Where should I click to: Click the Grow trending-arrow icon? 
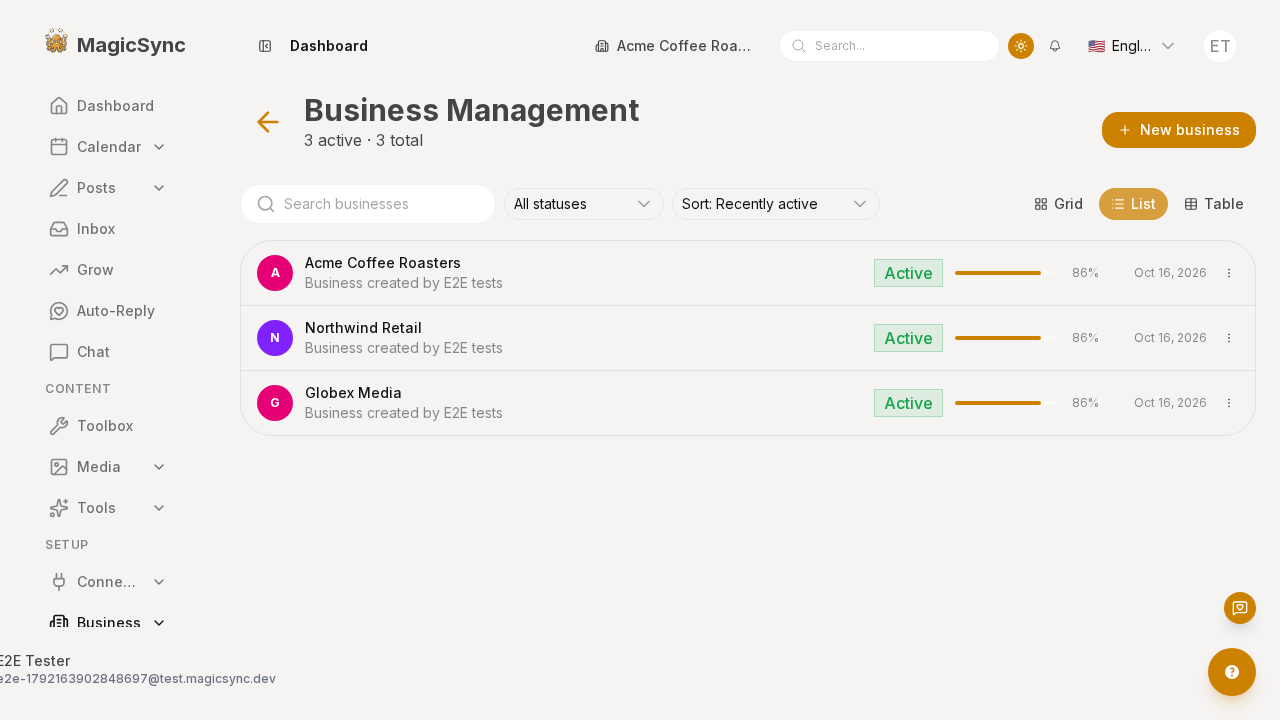pos(59,270)
